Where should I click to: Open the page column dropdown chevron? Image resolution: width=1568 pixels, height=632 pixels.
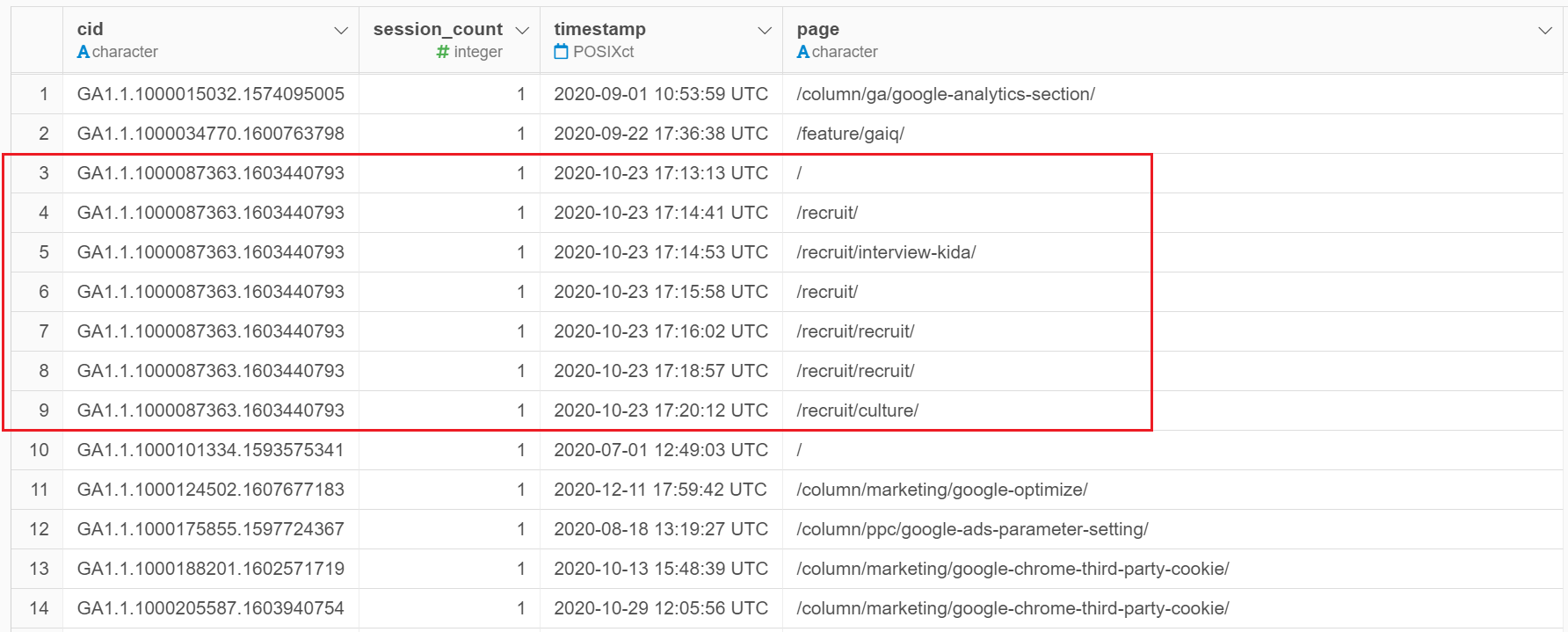click(1545, 31)
